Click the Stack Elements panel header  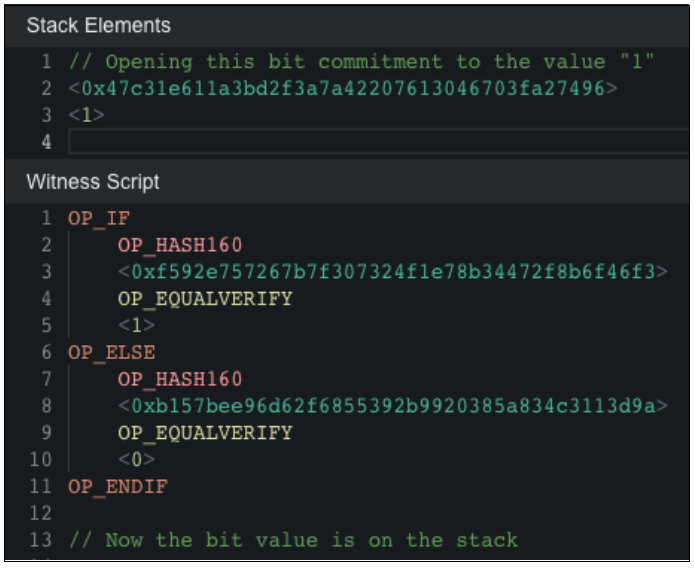98,26
